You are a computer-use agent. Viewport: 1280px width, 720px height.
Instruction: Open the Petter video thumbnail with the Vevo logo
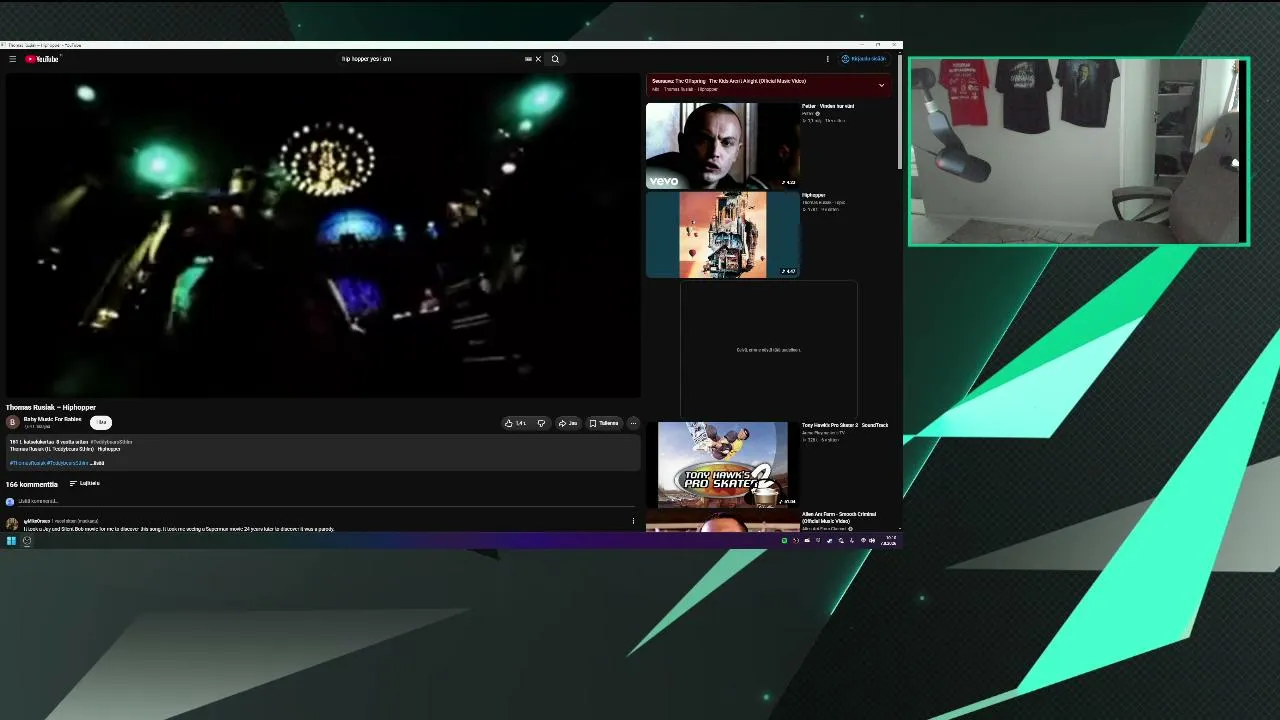[722, 146]
